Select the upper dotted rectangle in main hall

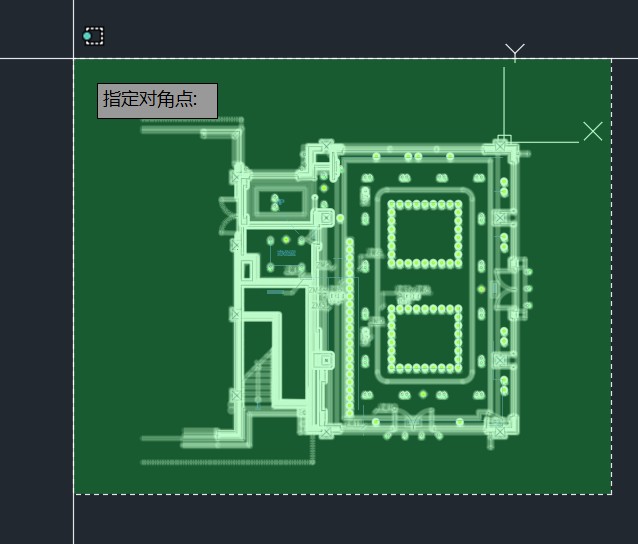click(425, 234)
